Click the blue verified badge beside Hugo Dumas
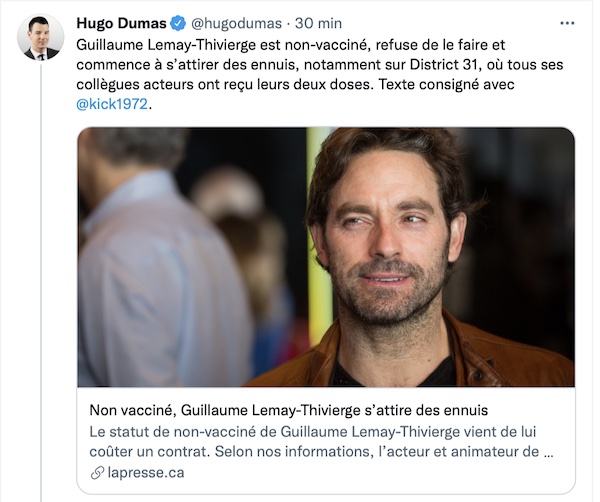The width and height of the screenshot is (600, 502). [x=178, y=23]
